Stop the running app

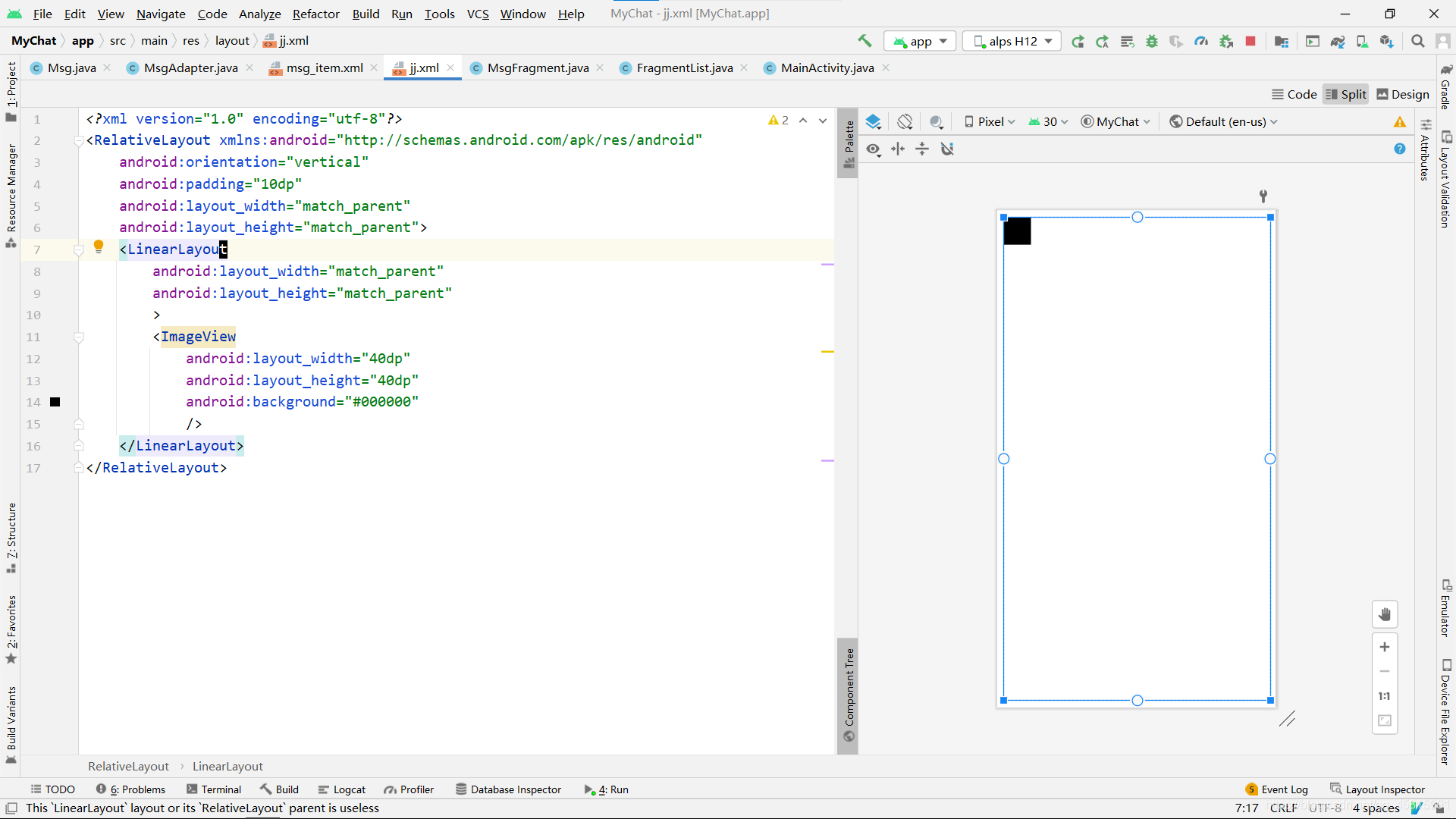(x=1250, y=41)
